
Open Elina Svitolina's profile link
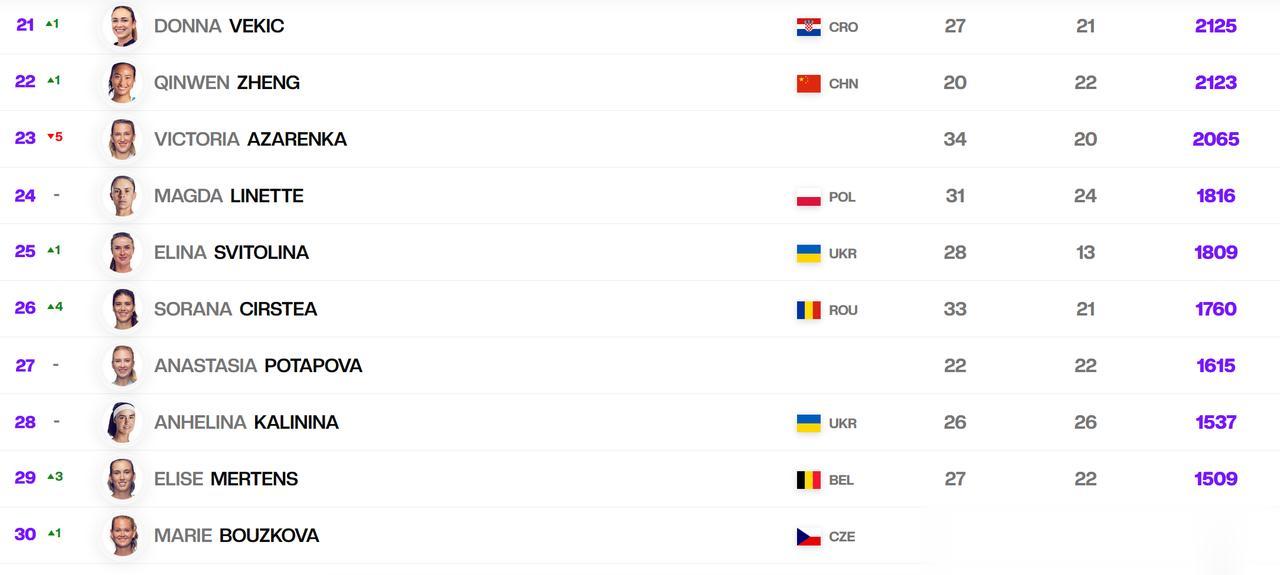coord(231,252)
